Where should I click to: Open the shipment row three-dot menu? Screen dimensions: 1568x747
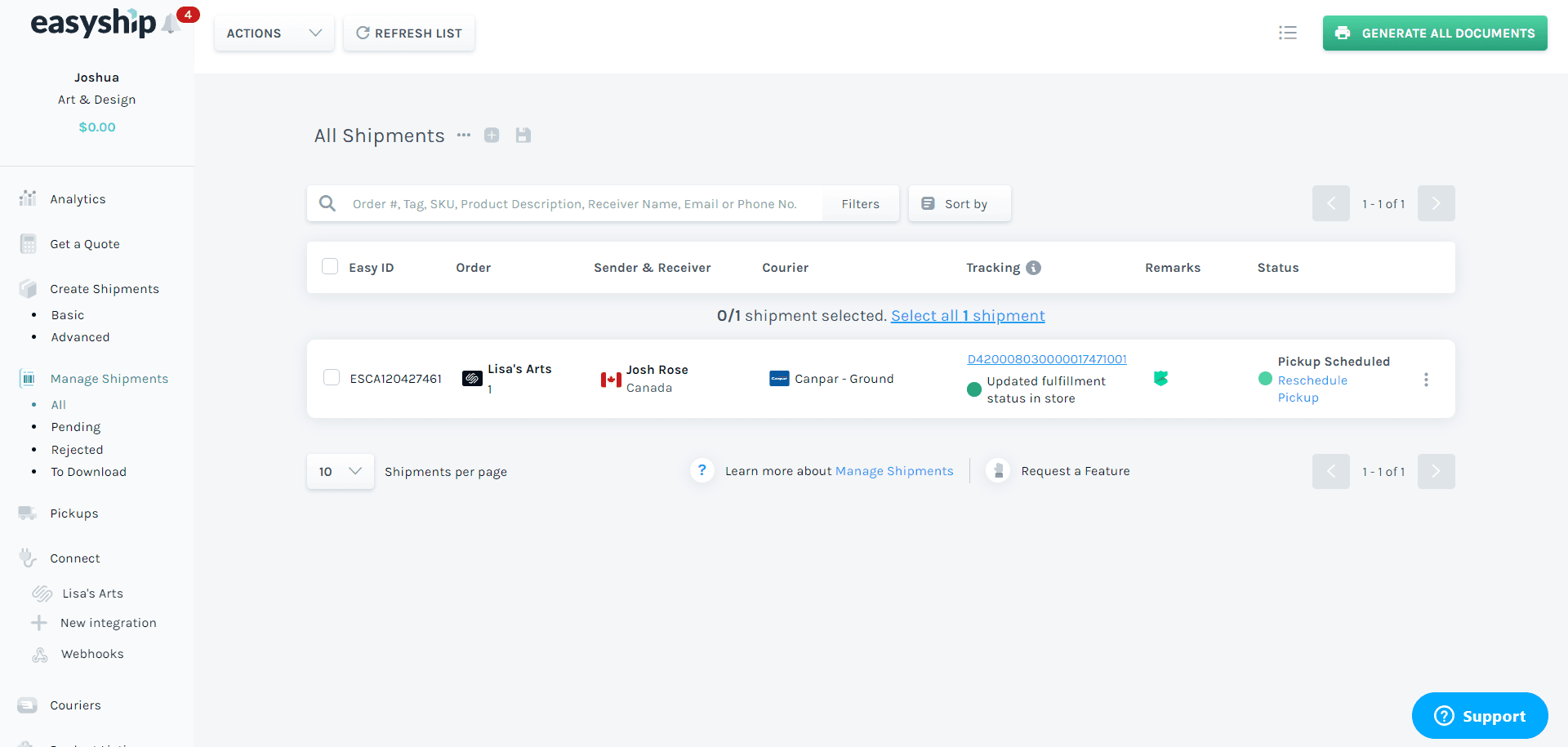(x=1426, y=380)
